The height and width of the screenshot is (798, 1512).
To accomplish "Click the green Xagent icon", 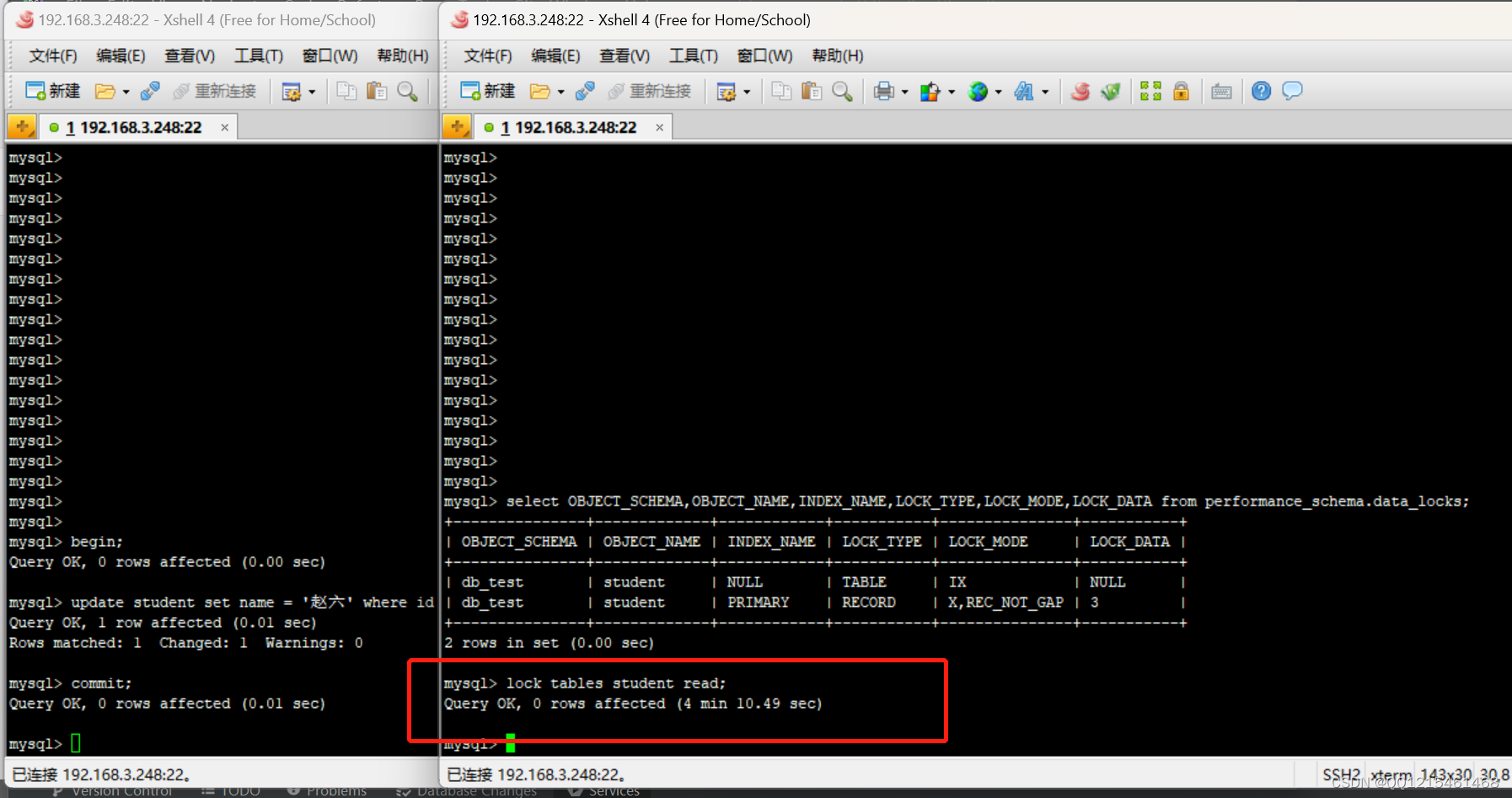I will click(x=1111, y=91).
